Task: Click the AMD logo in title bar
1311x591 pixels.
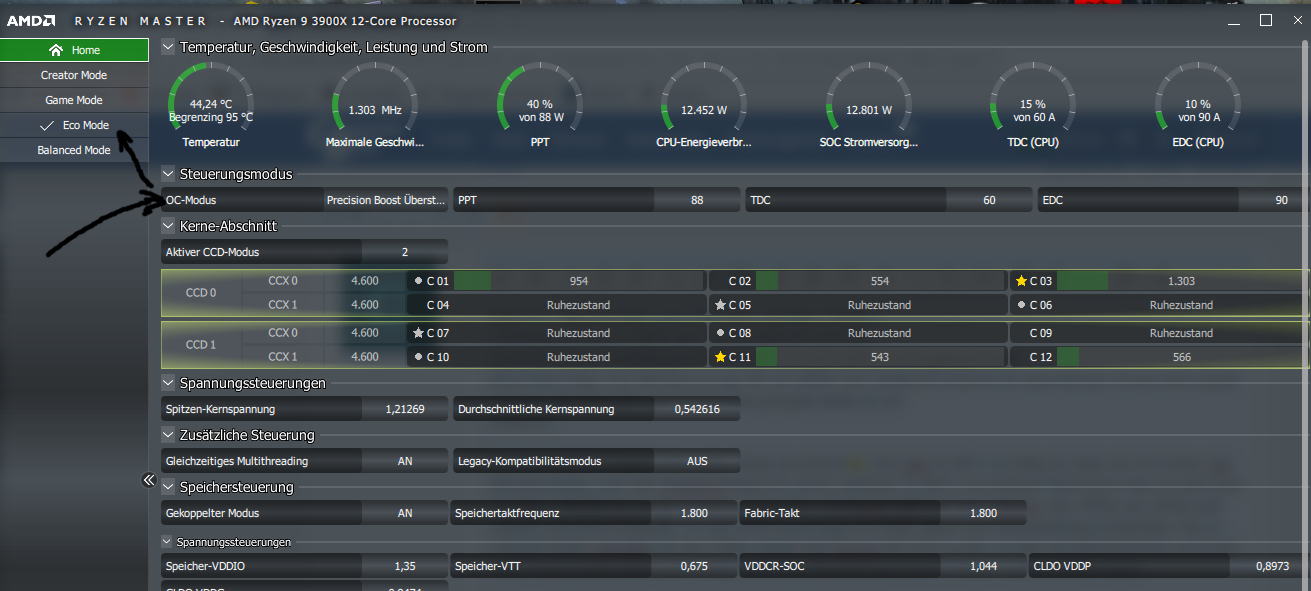Action: click(33, 20)
